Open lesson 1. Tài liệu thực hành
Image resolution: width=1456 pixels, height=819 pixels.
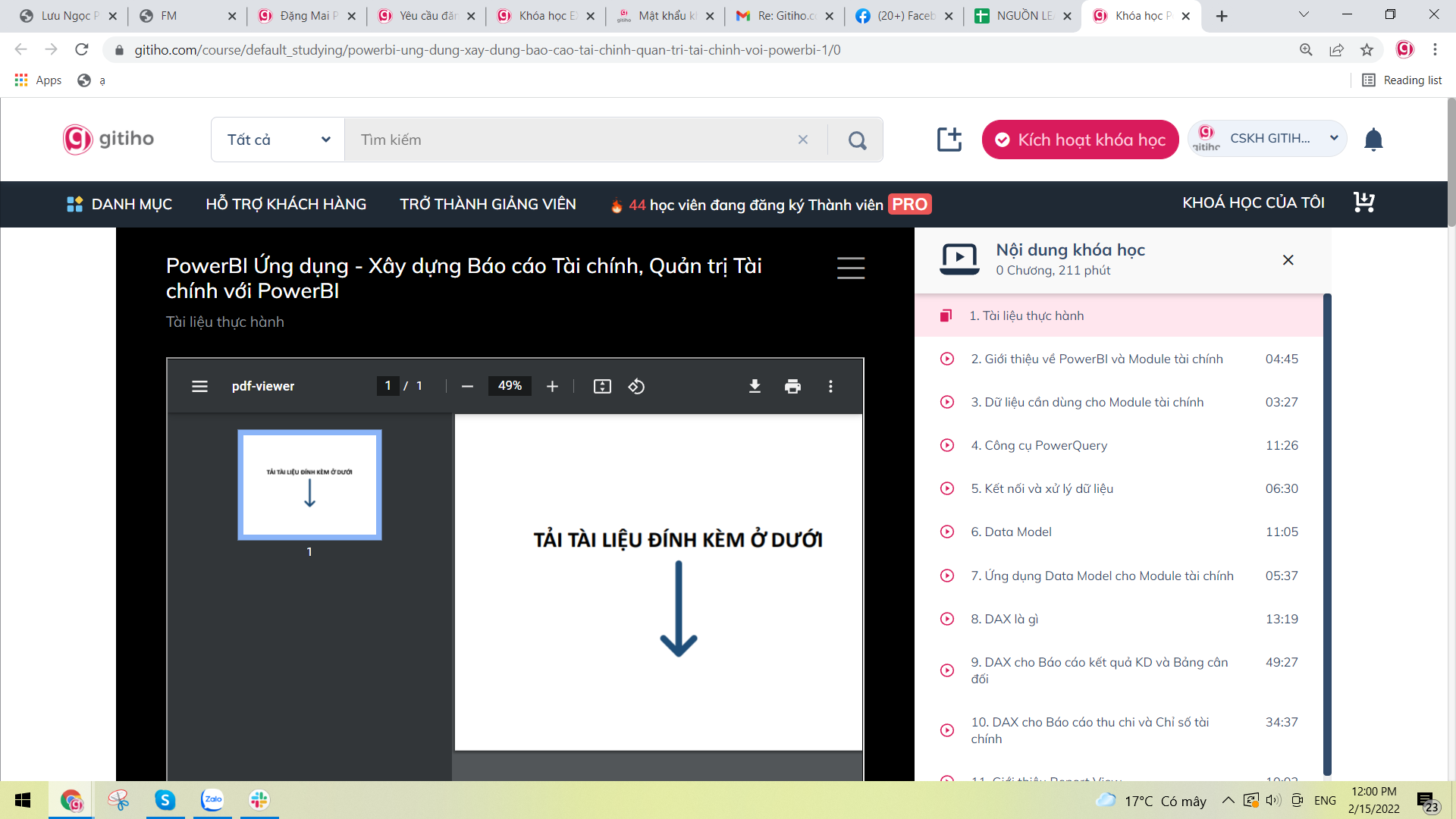[x=1119, y=315]
